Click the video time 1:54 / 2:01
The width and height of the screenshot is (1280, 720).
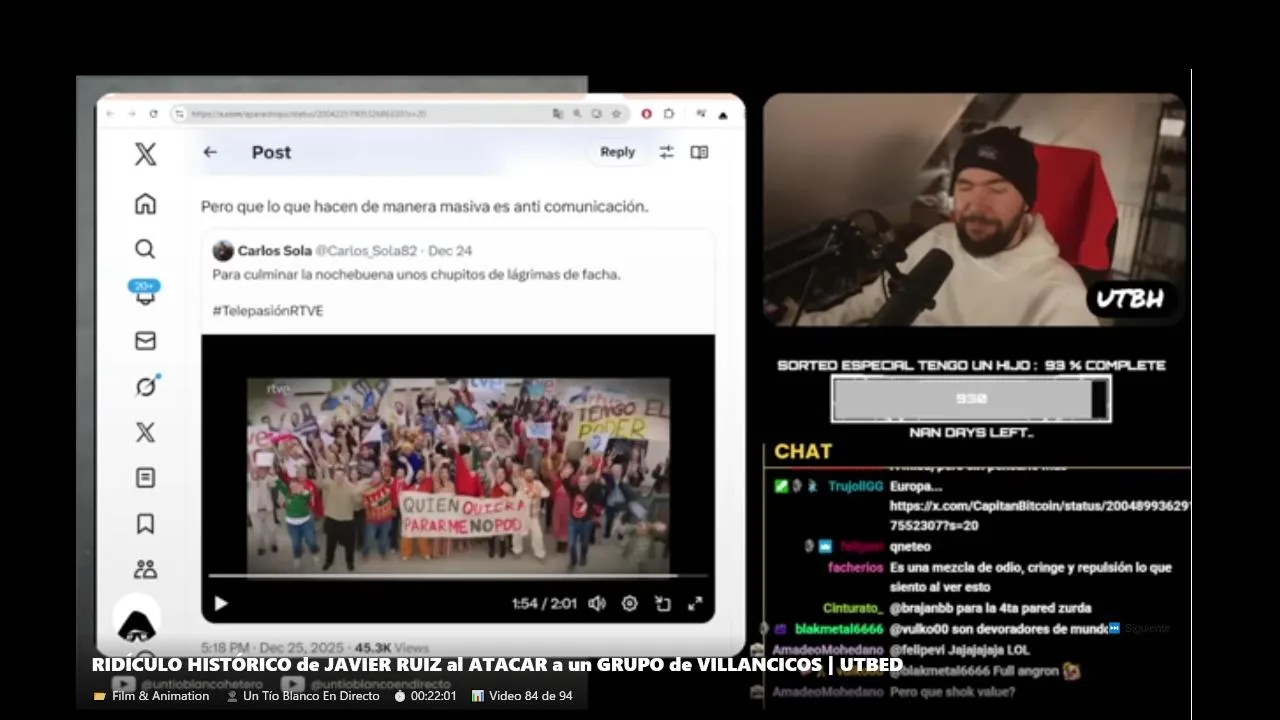click(x=544, y=603)
